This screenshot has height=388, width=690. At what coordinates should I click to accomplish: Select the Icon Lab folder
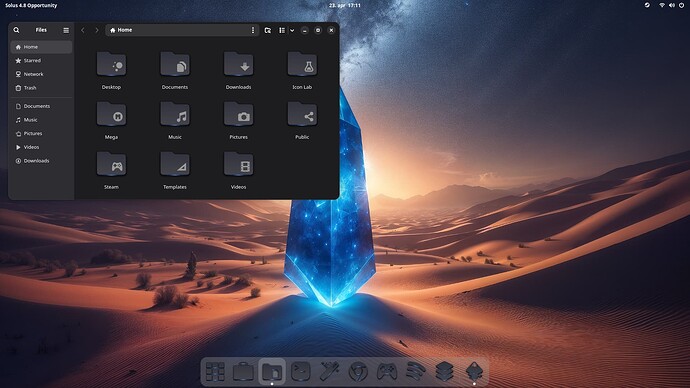coord(302,64)
